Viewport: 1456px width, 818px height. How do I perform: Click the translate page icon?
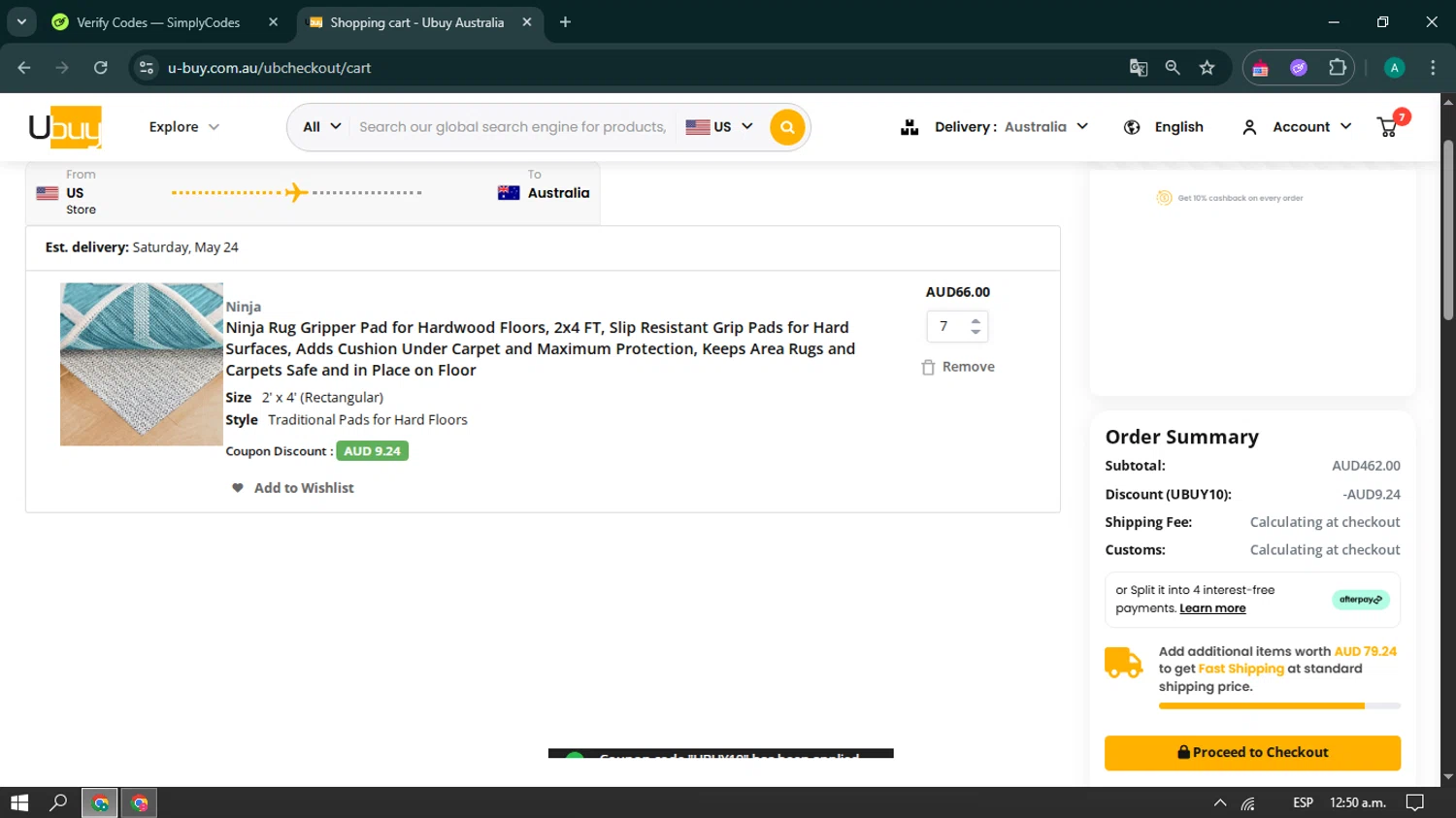pos(1139,68)
